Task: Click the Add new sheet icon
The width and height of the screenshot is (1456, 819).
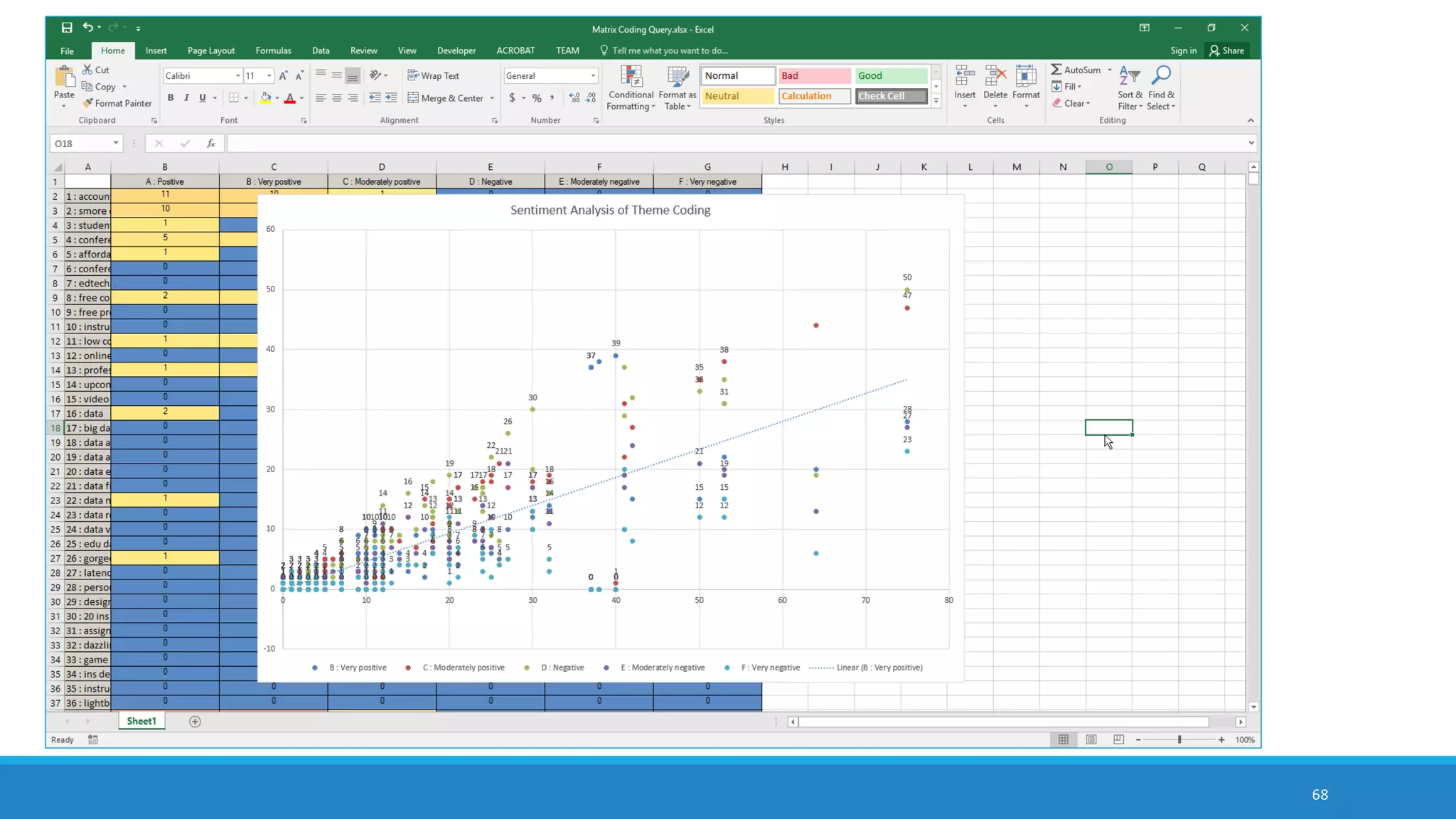Action: [195, 722]
